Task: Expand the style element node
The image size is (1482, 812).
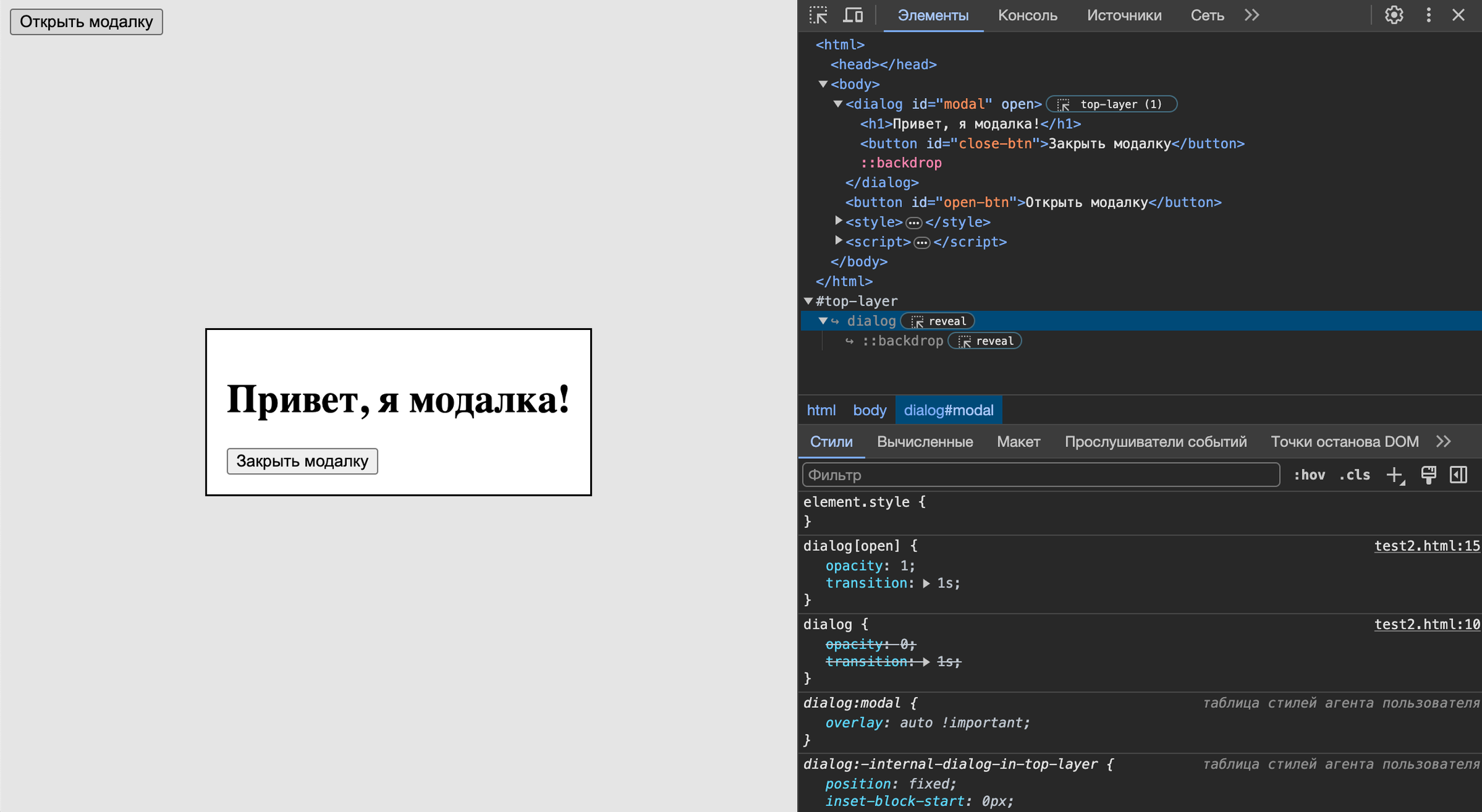Action: pyautogui.click(x=838, y=221)
